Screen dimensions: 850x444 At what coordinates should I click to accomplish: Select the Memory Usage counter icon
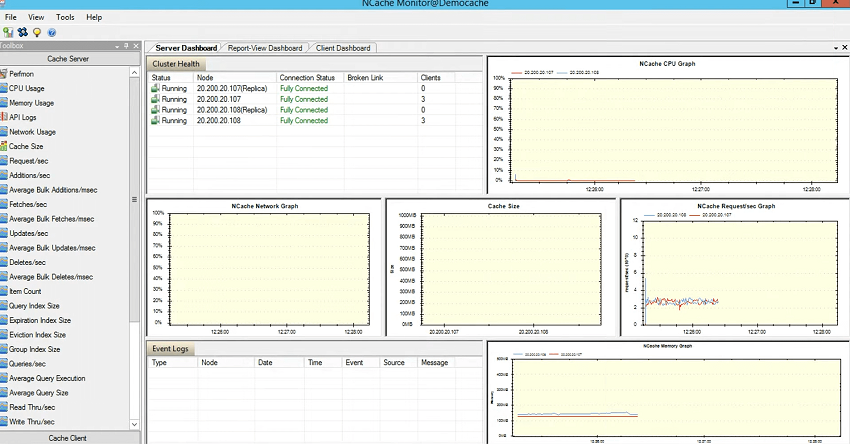pos(3,103)
